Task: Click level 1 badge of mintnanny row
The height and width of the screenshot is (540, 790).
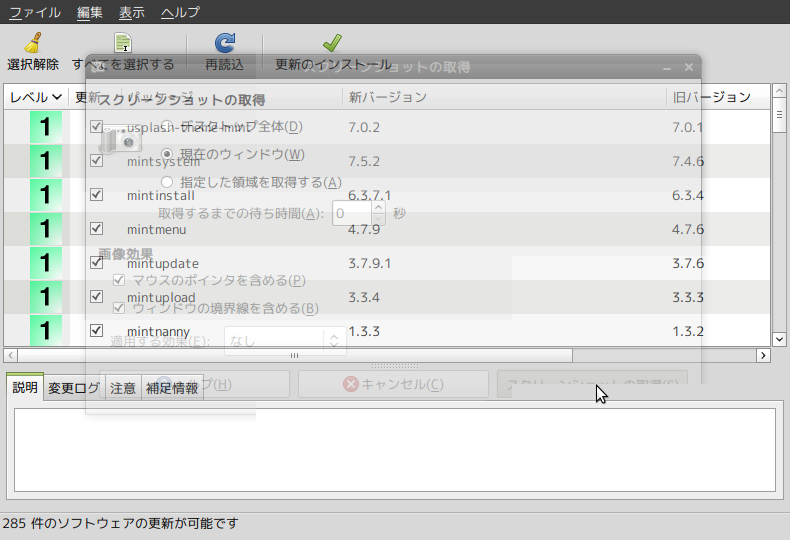Action: tap(46, 330)
